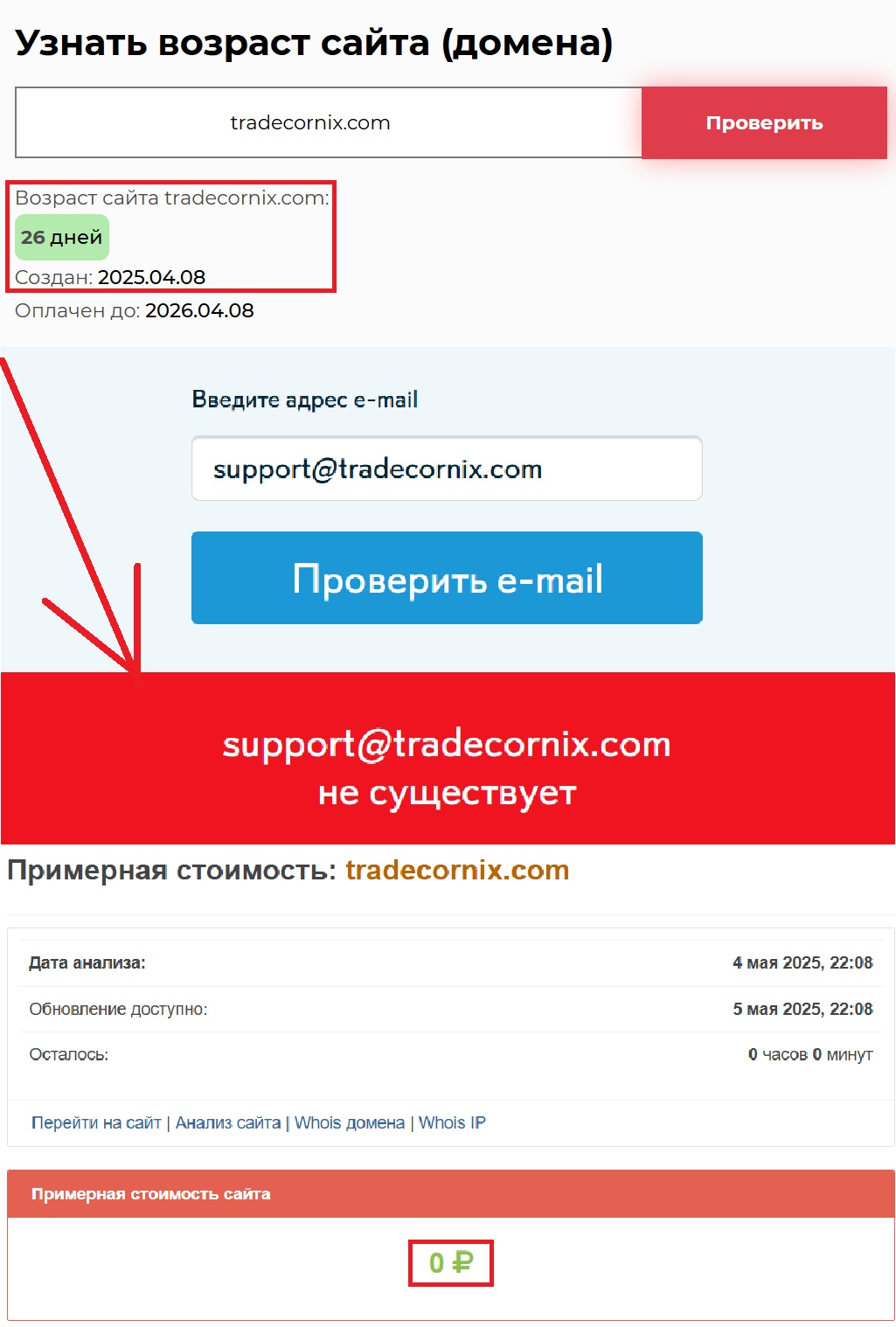Click the Примерная стоимость сайта panel header
The width and height of the screenshot is (896, 1327).
[451, 1194]
